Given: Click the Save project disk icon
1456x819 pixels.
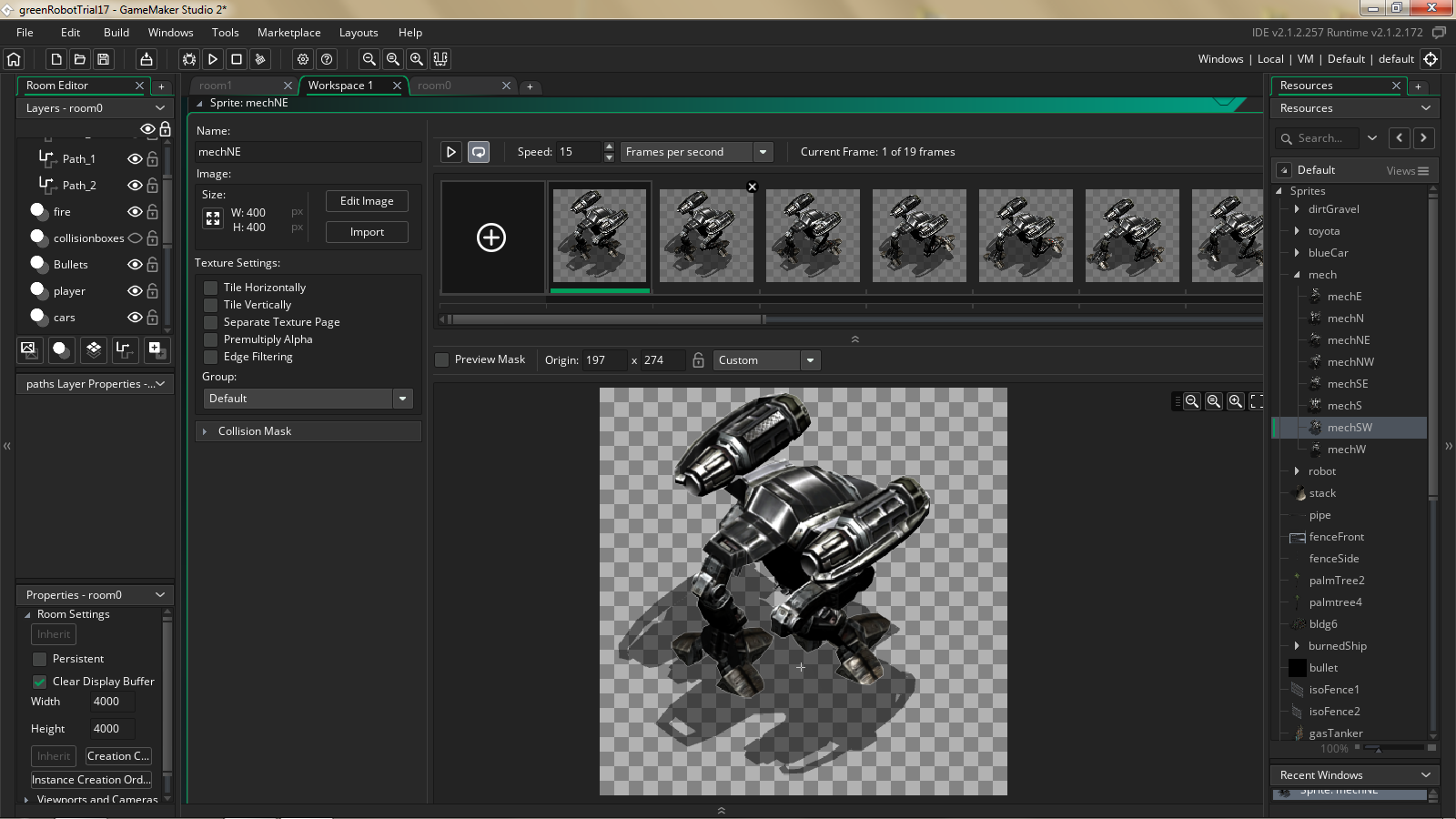Looking at the screenshot, I should (104, 59).
